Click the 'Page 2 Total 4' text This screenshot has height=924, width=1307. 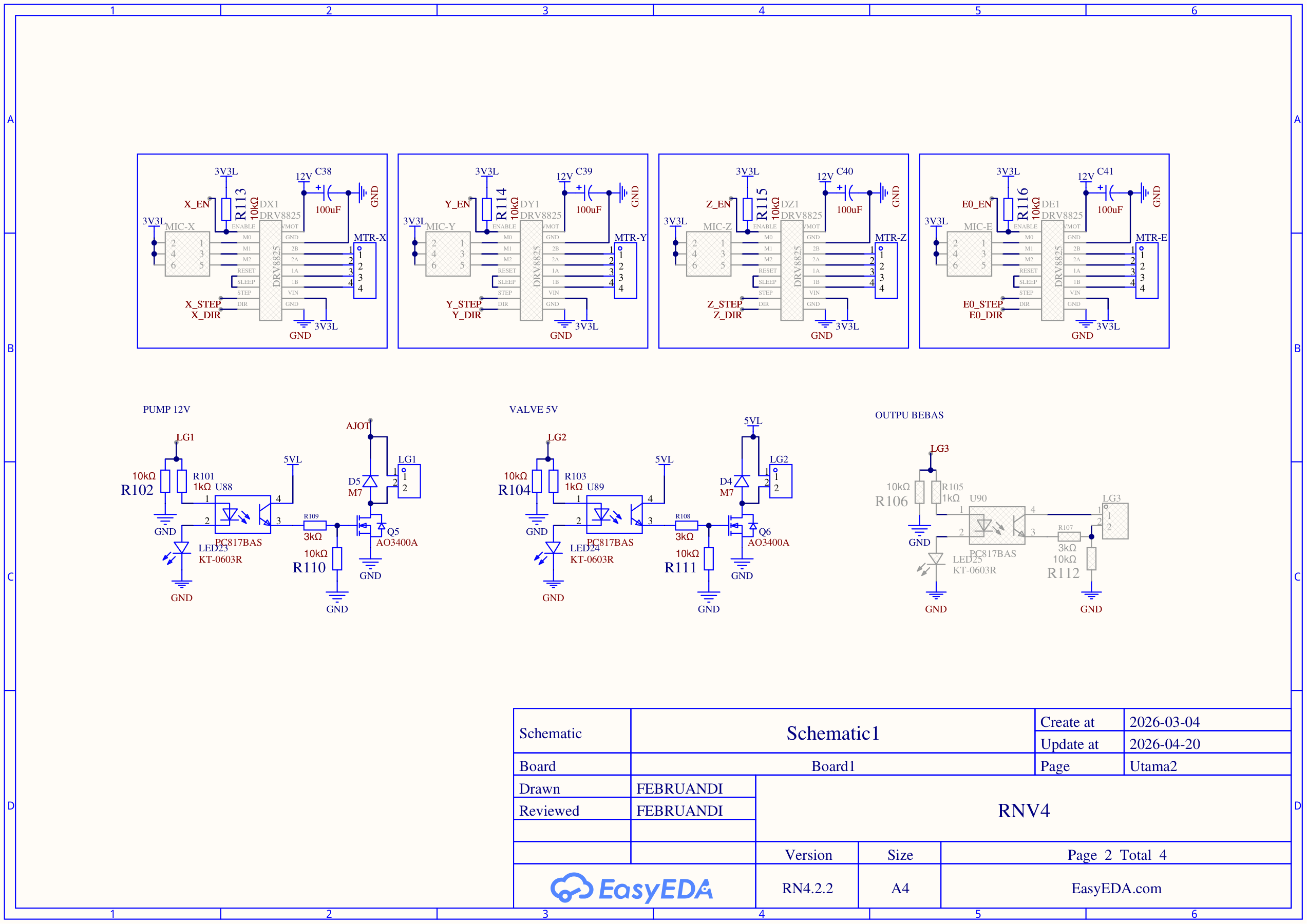click(1117, 855)
